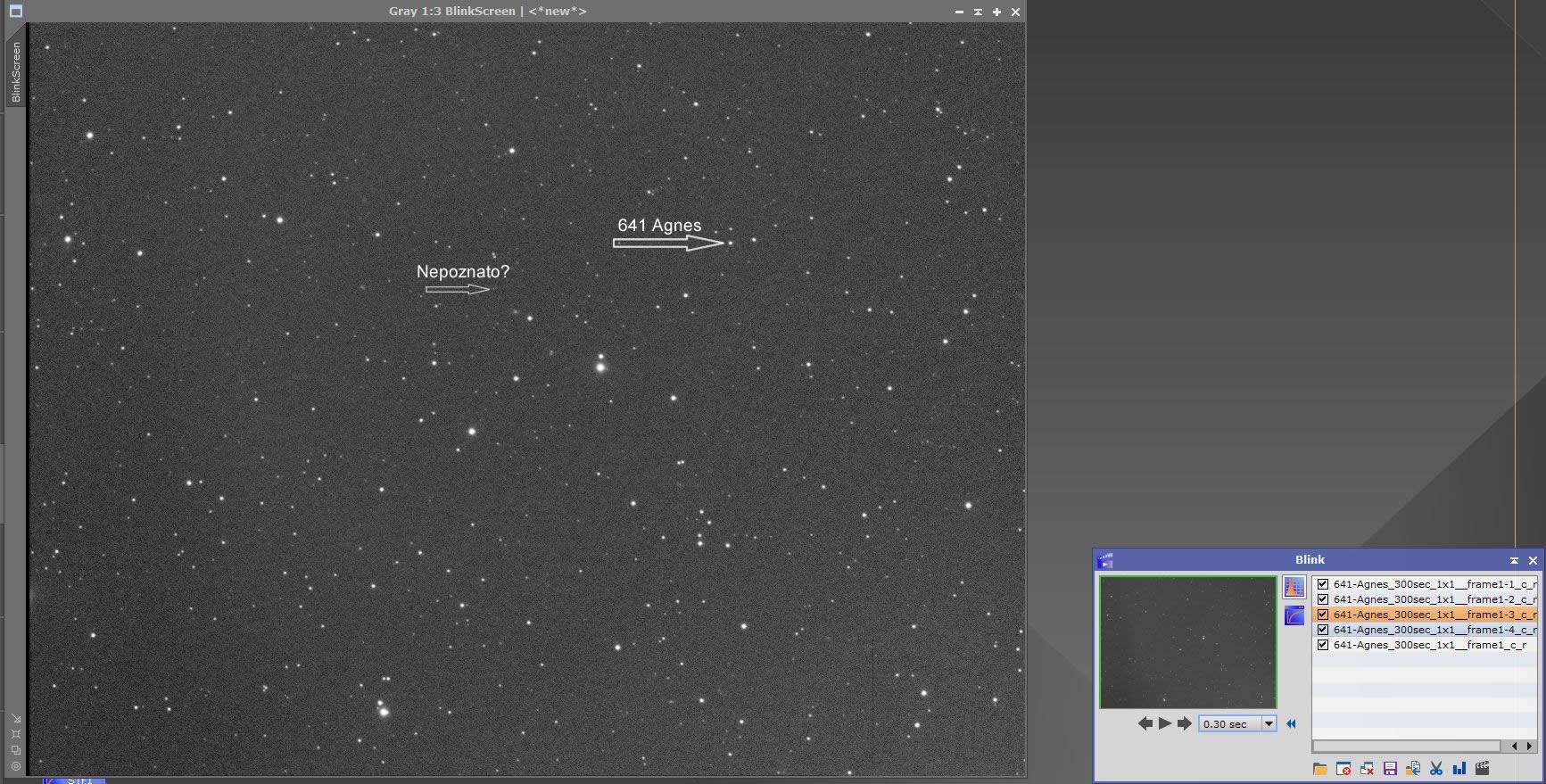Screen dimensions: 1546x784
Task: Click the close selected images icon
Action: [x=1343, y=768]
